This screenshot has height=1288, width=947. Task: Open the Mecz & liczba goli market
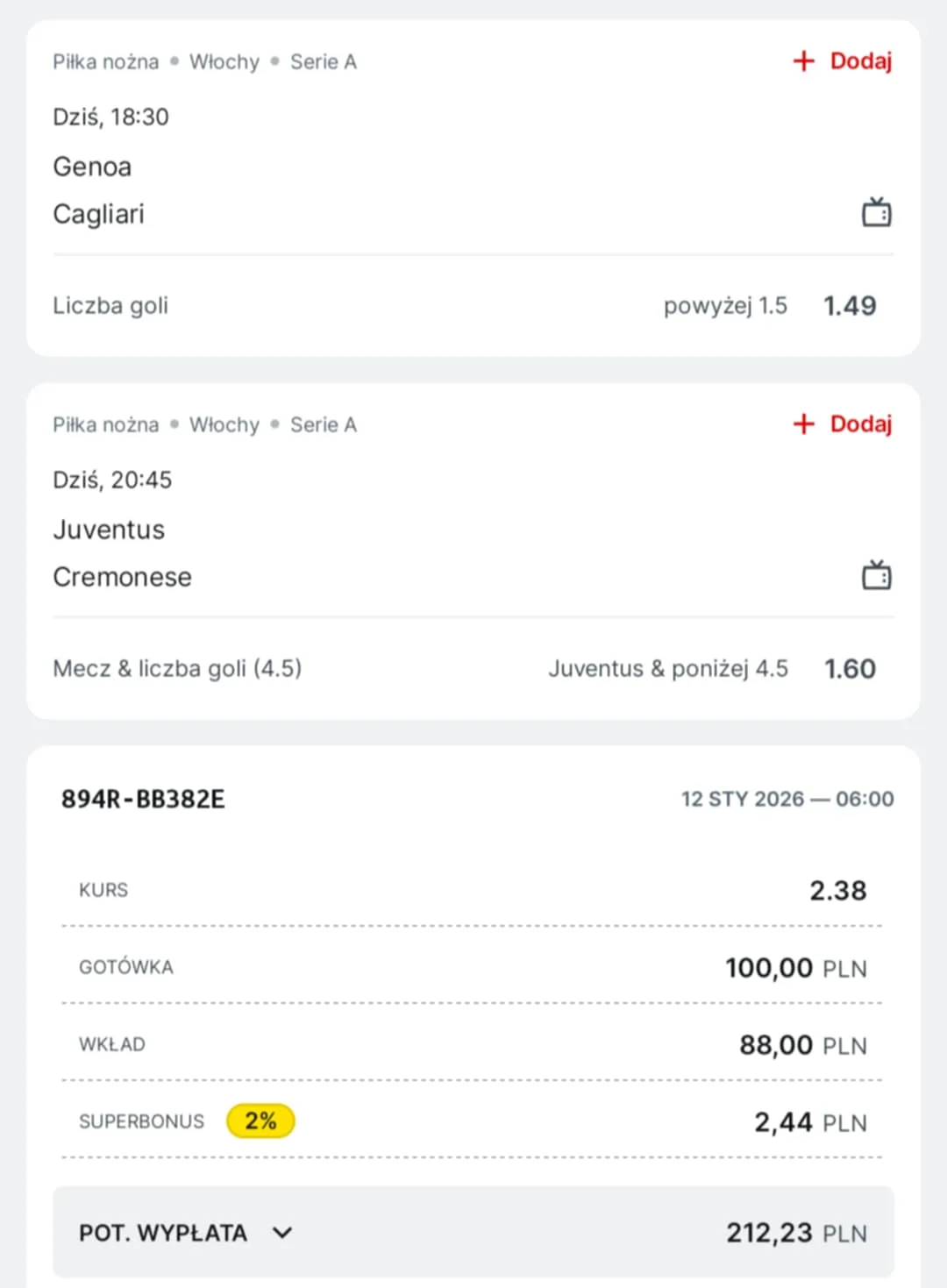tap(178, 668)
